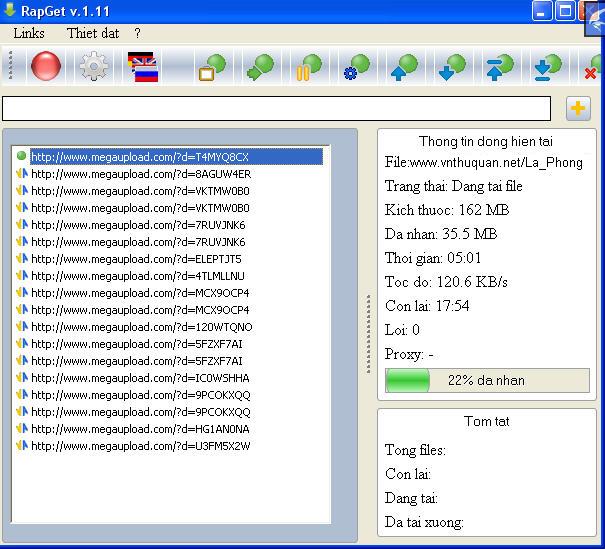Move link down with the blue down-arrow icon
This screenshot has height=549, width=605.
click(452, 67)
